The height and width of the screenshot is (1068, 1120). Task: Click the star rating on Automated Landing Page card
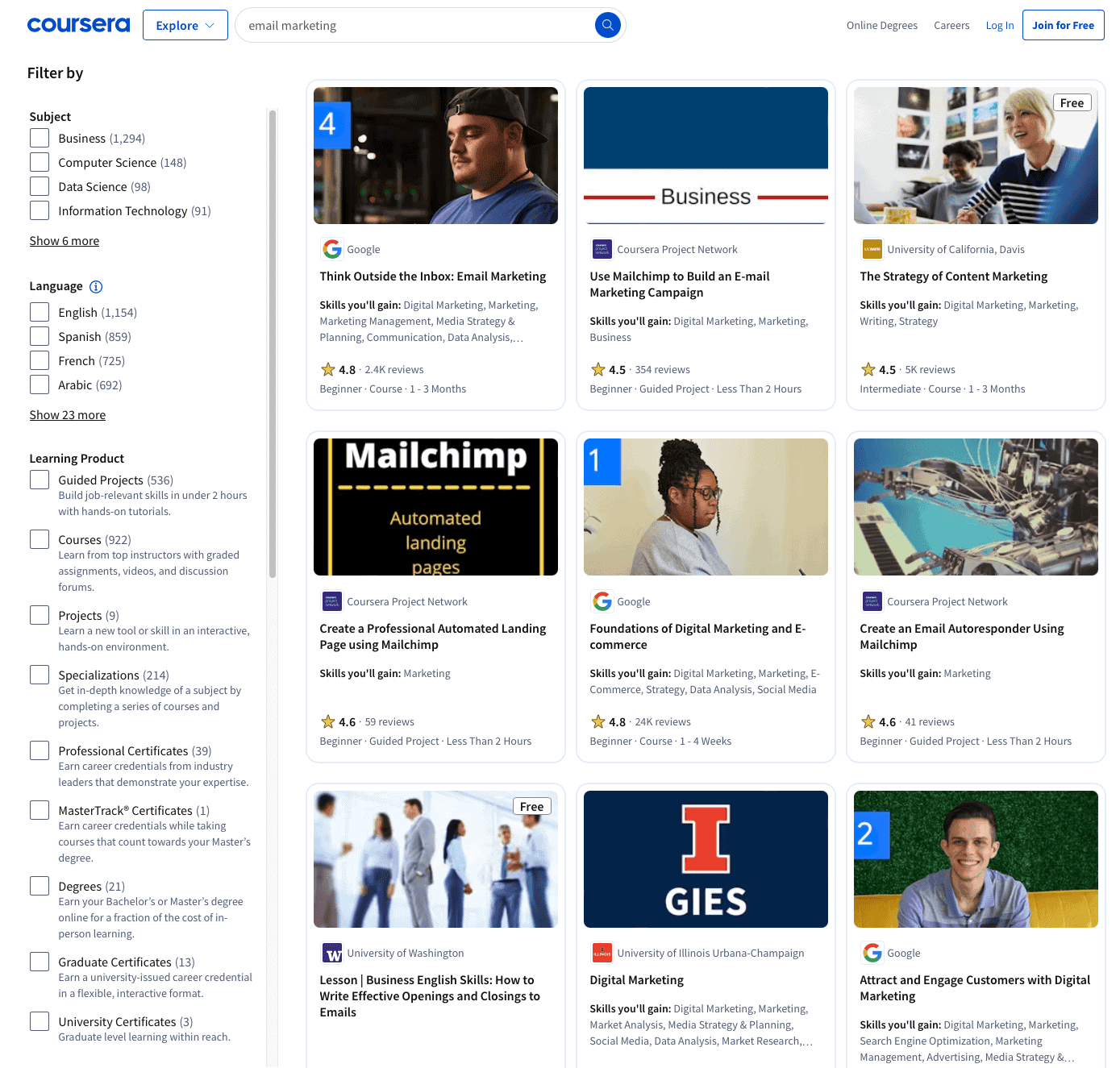328,722
